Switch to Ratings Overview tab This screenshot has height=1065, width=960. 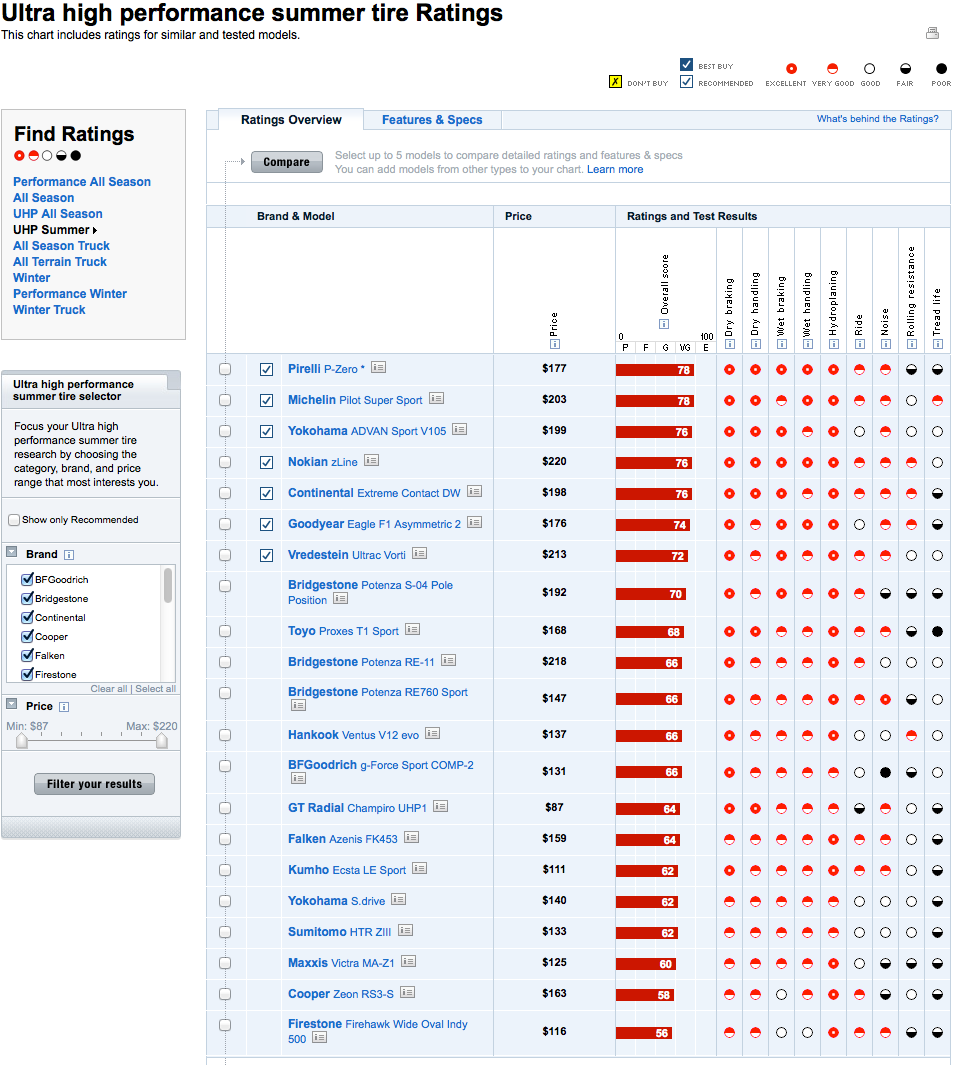coord(291,120)
